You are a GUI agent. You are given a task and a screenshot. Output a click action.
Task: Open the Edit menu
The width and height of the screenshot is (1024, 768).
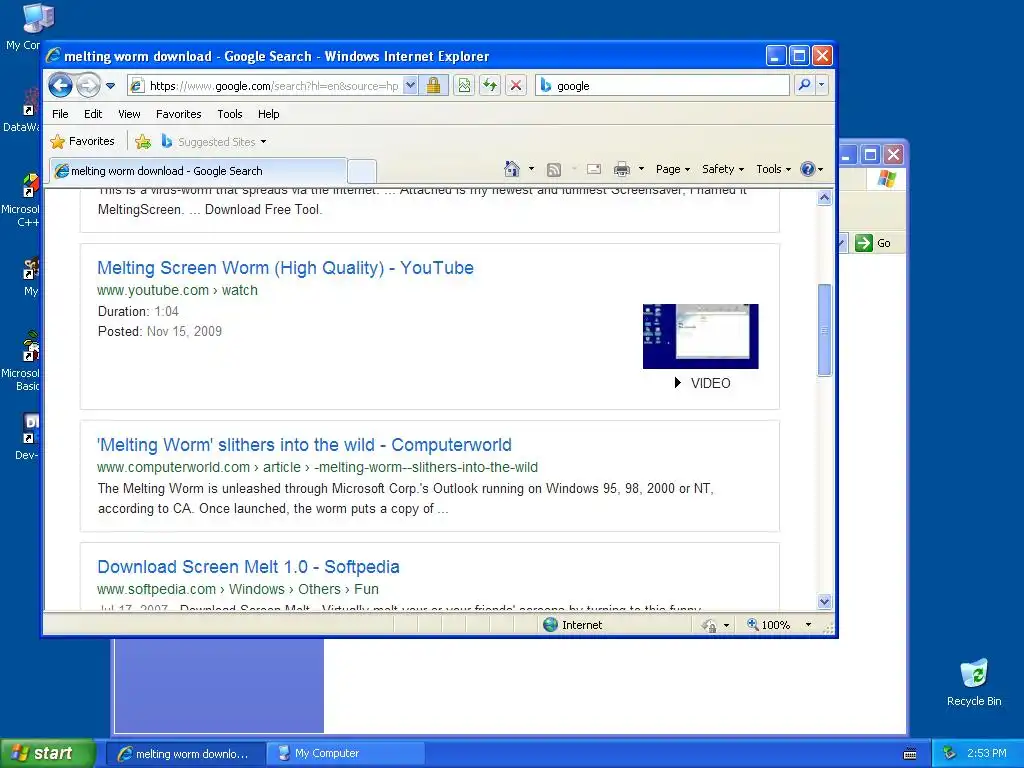pyautogui.click(x=93, y=114)
